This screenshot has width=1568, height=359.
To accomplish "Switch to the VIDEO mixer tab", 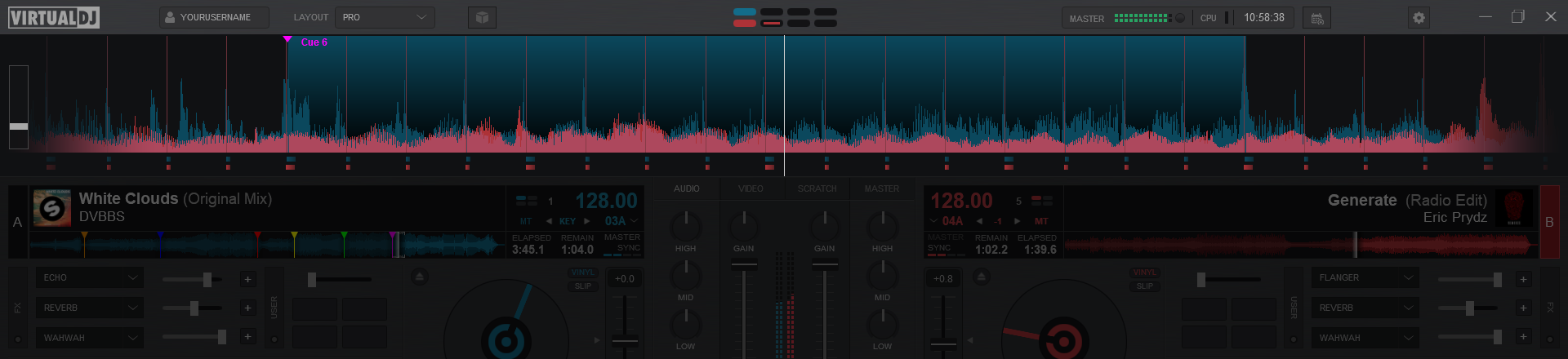I will 751,188.
